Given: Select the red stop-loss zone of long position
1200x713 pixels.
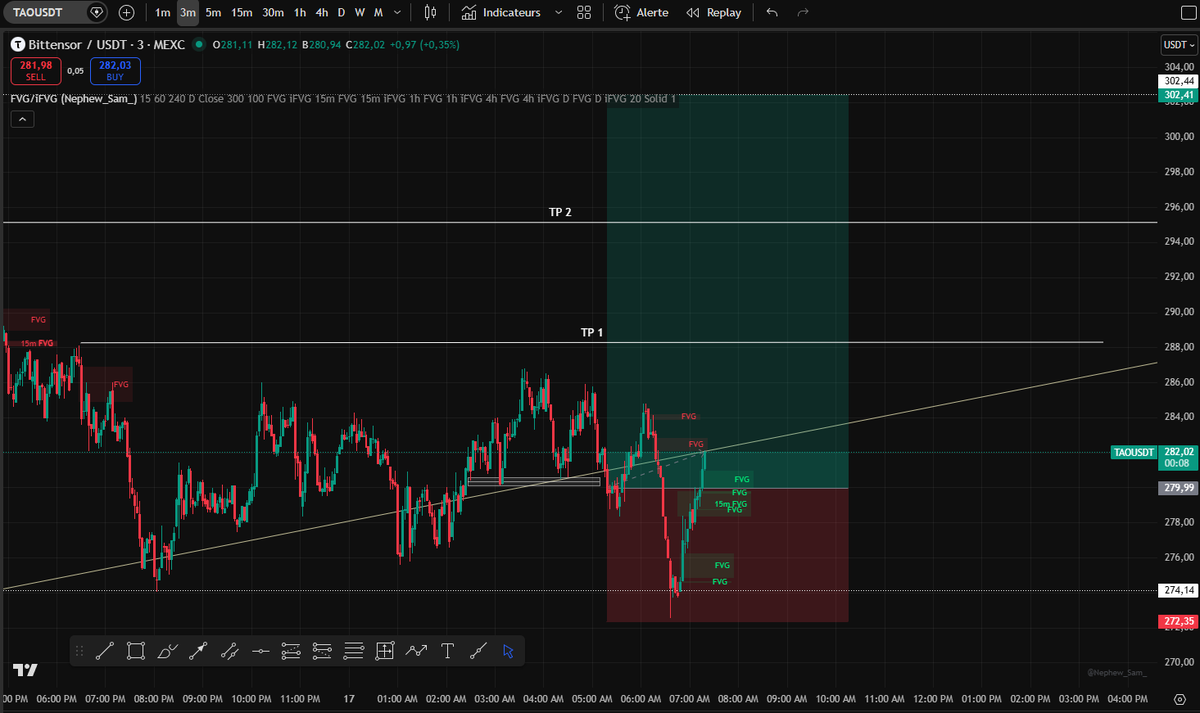Looking at the screenshot, I should coord(727,555).
